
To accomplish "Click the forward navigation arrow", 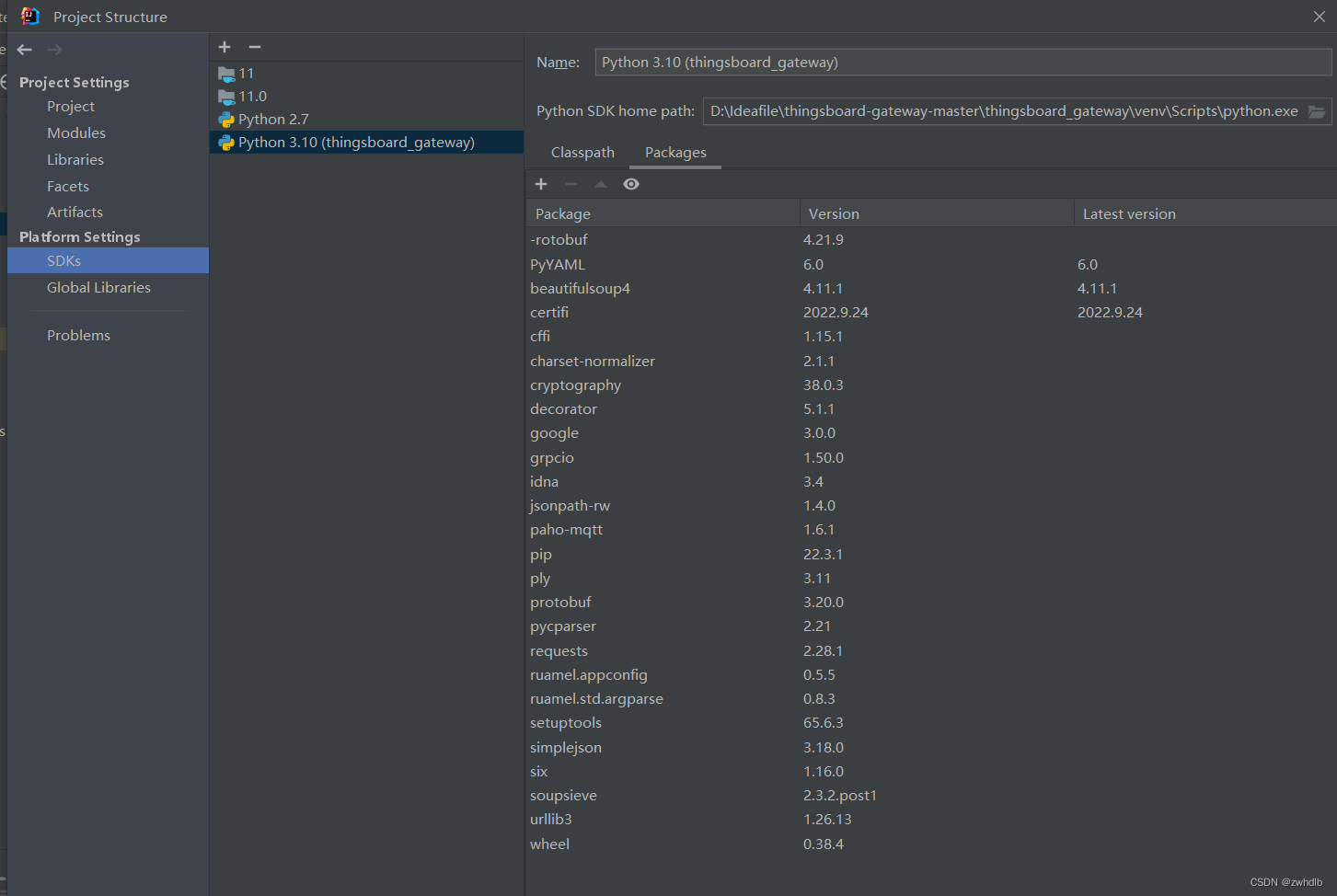I will (54, 50).
